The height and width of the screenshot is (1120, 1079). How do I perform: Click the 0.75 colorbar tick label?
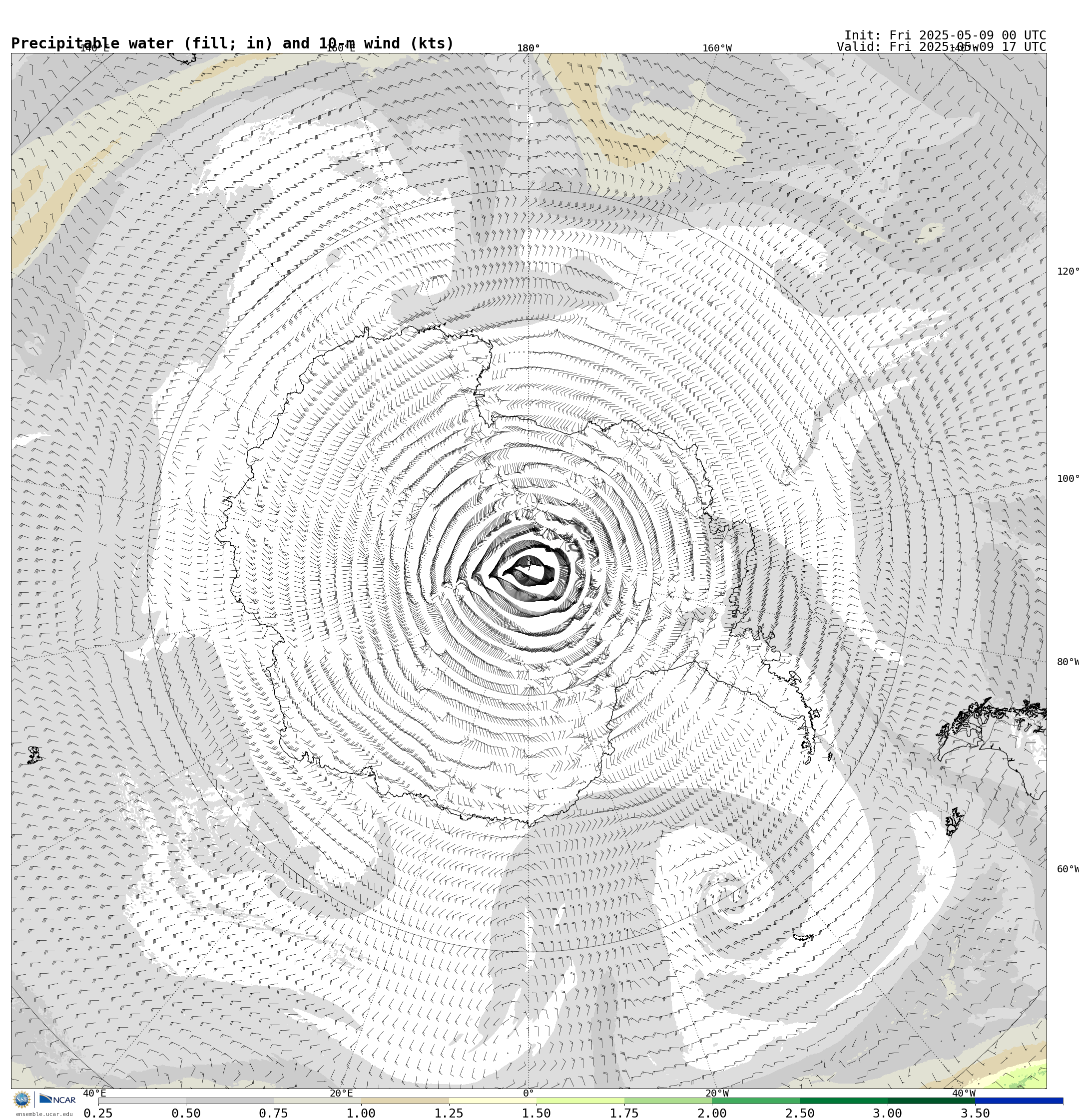pos(273,1113)
